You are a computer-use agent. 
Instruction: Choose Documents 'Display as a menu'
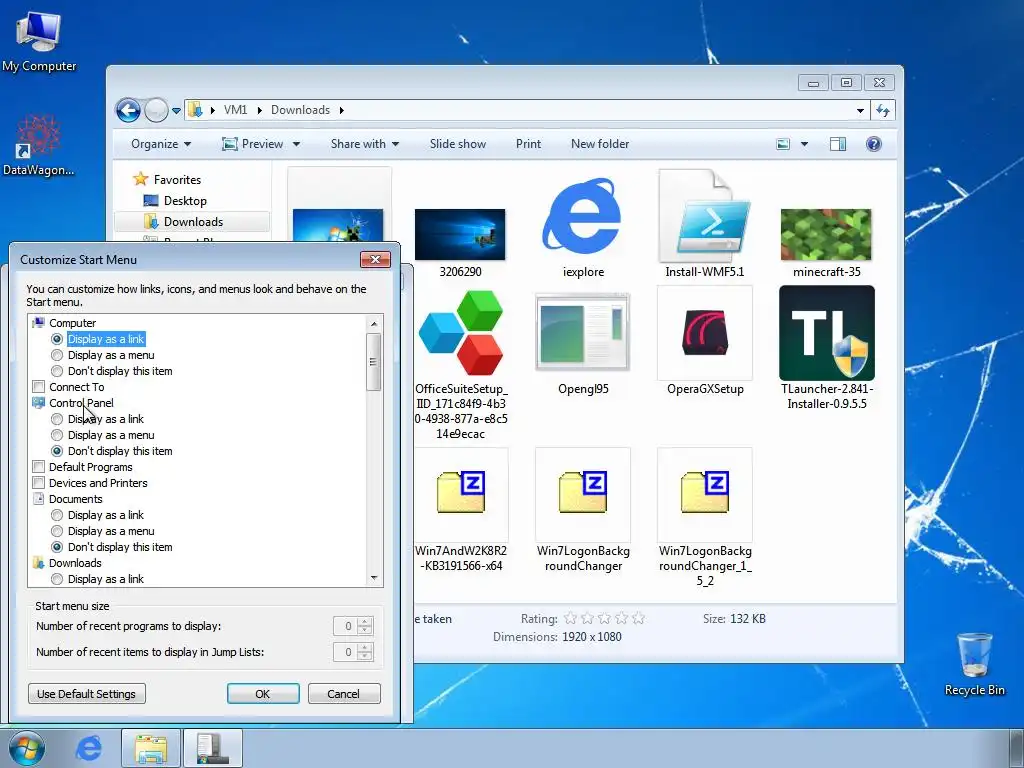(57, 531)
